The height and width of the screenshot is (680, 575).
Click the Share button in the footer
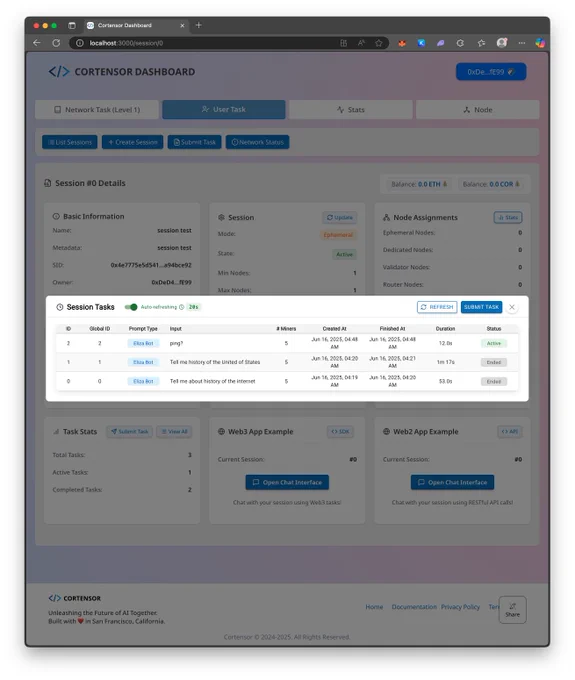coord(513,610)
